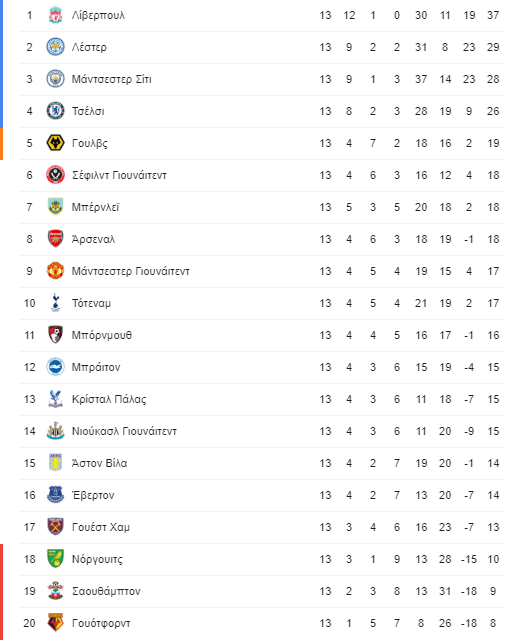
Task: Click the Liverpool club crest
Action: pyautogui.click(x=55, y=15)
